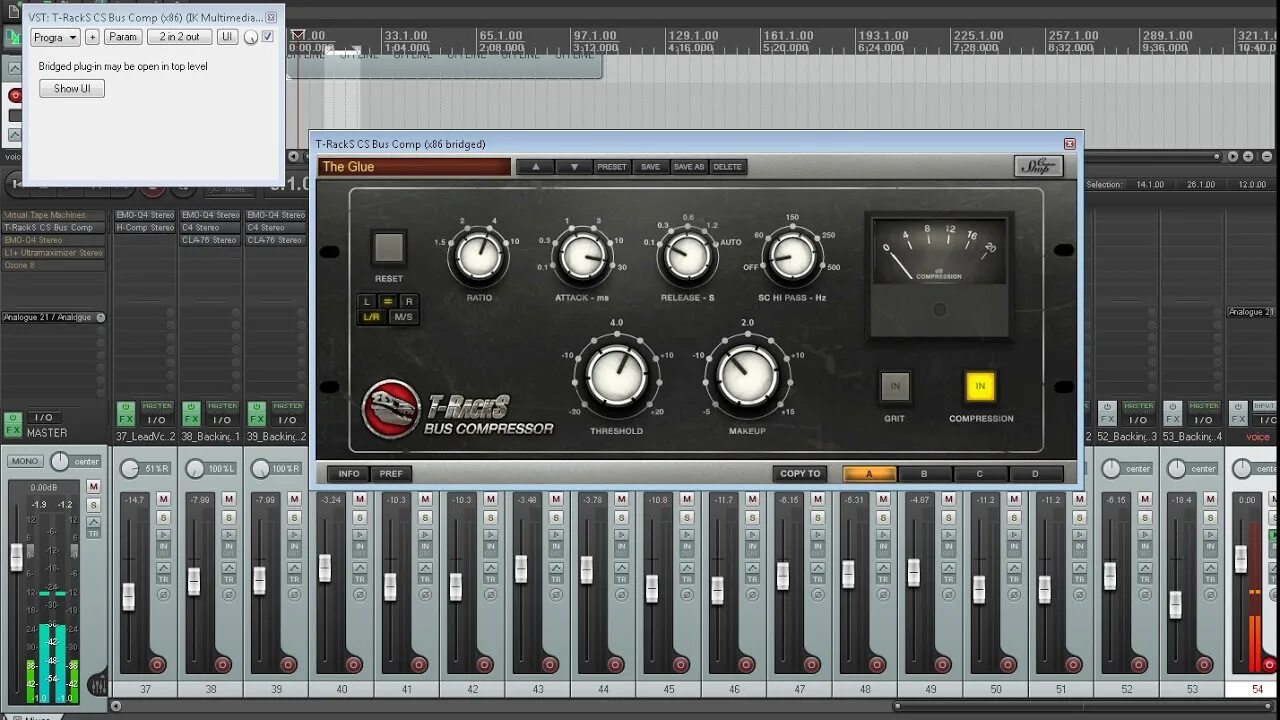Click the Show UI button
The image size is (1280, 720).
click(72, 88)
